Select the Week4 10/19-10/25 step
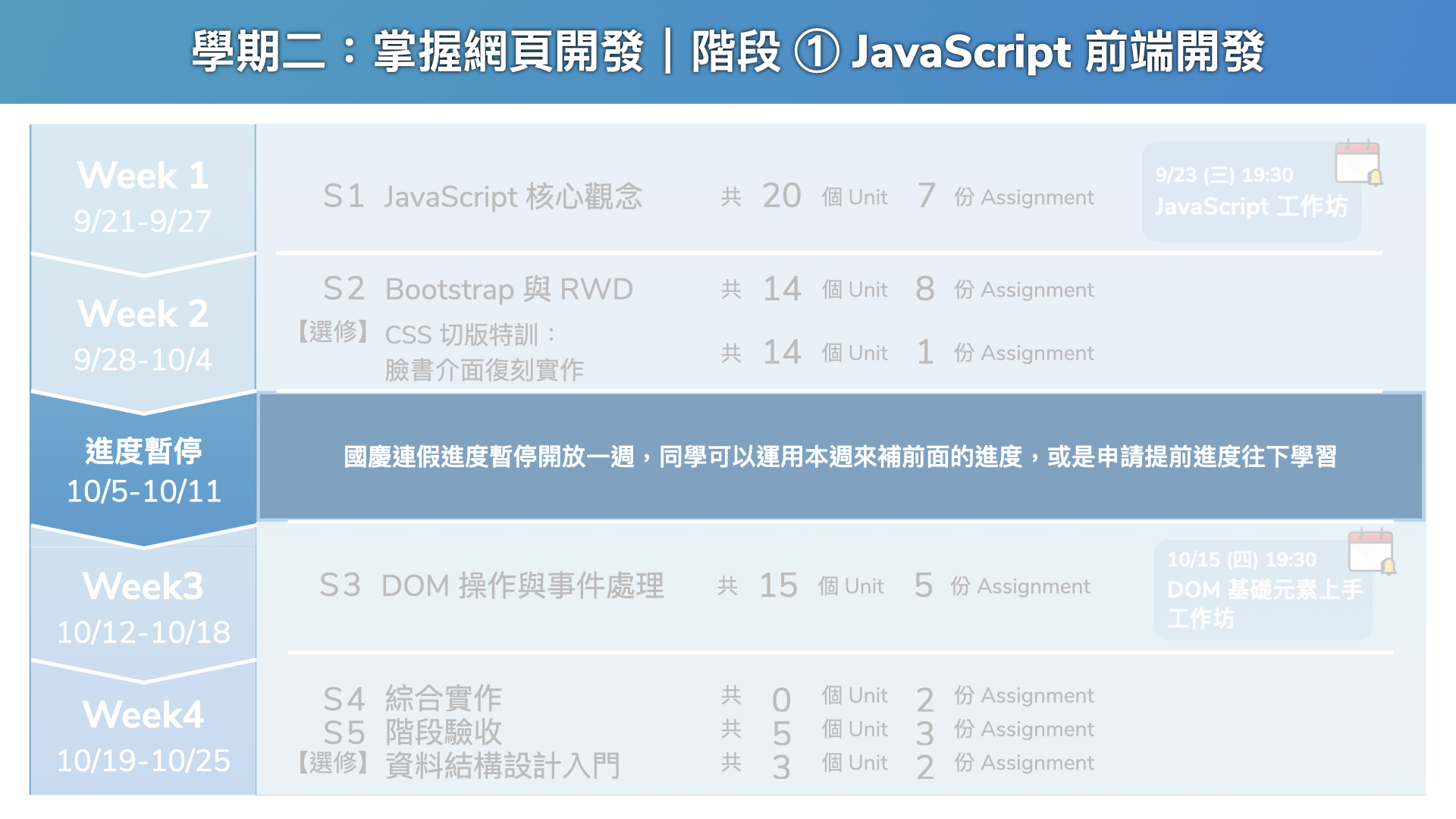1456x819 pixels. [143, 736]
